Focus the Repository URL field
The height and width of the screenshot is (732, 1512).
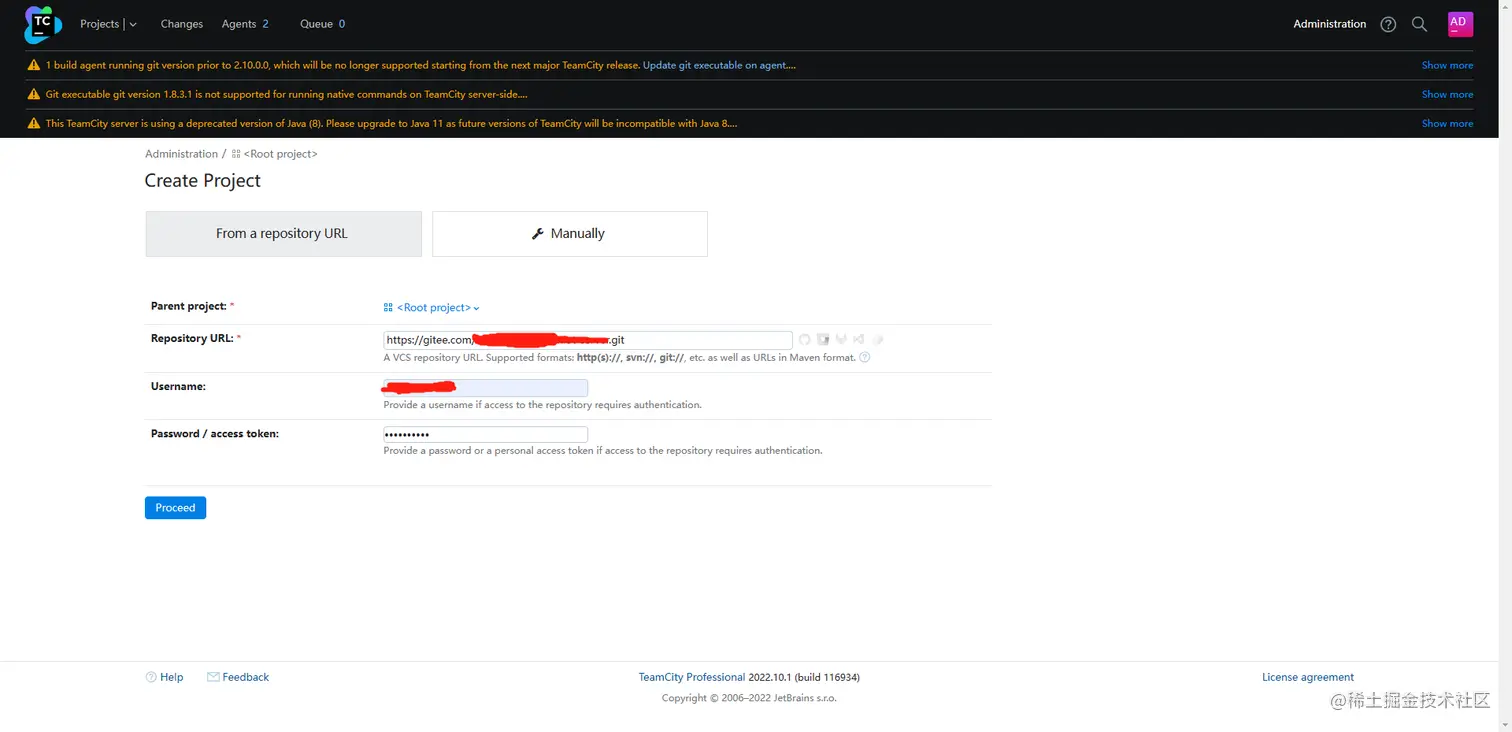tap(588, 340)
